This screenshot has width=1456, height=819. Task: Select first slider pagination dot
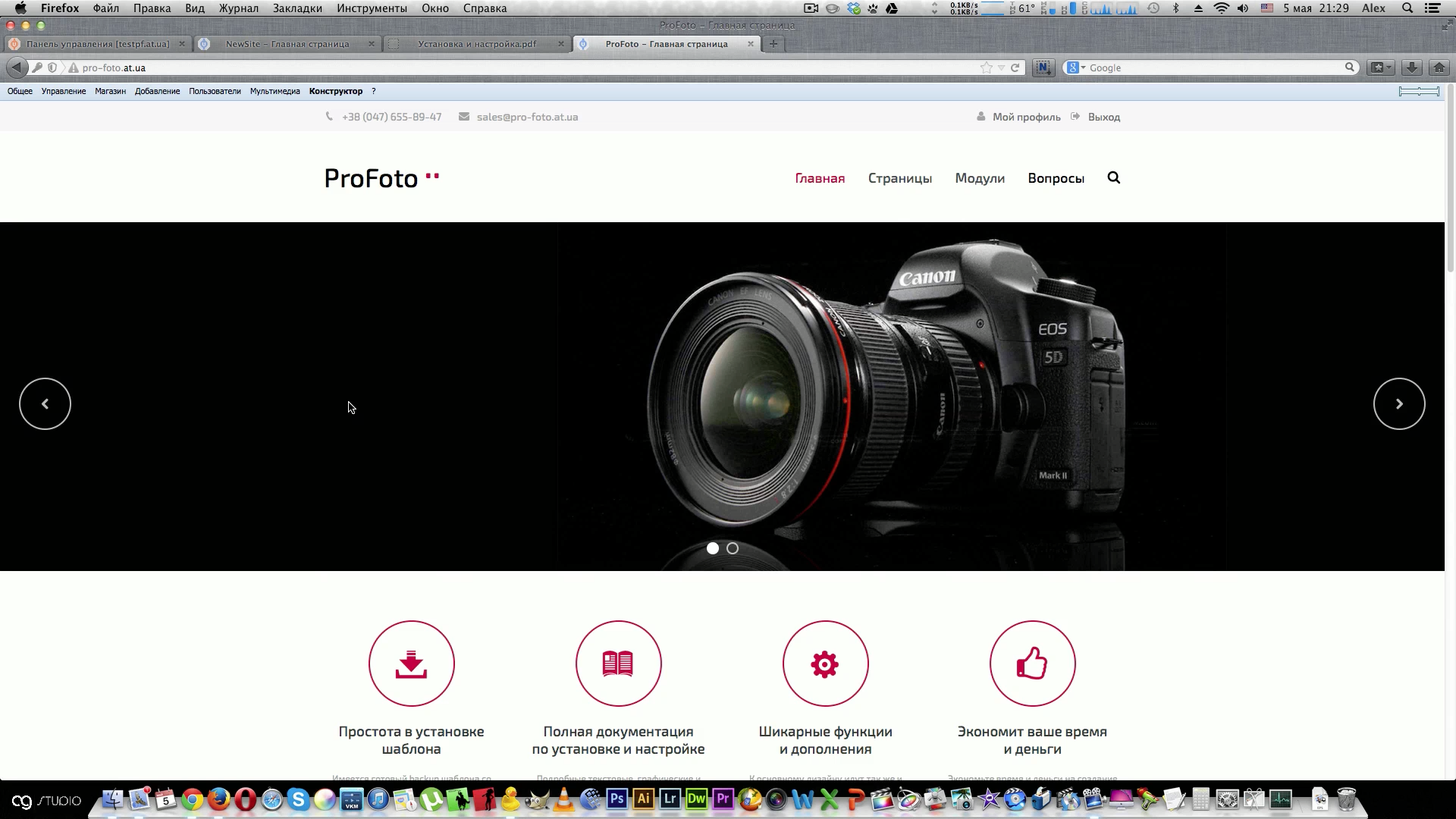(x=713, y=548)
